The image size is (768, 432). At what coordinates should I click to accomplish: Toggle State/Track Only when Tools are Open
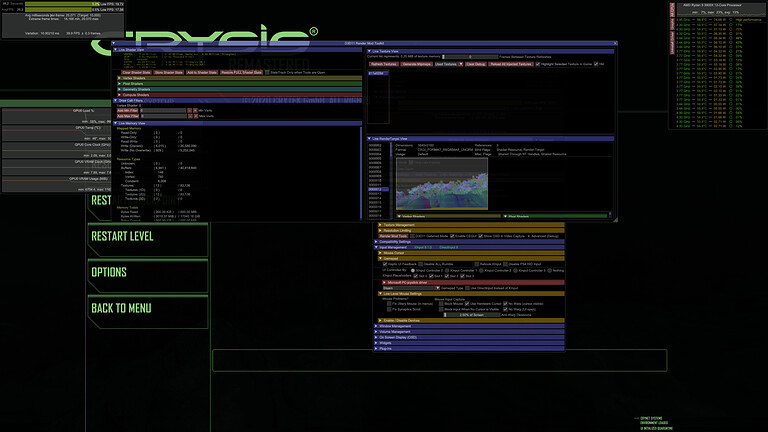[267, 72]
